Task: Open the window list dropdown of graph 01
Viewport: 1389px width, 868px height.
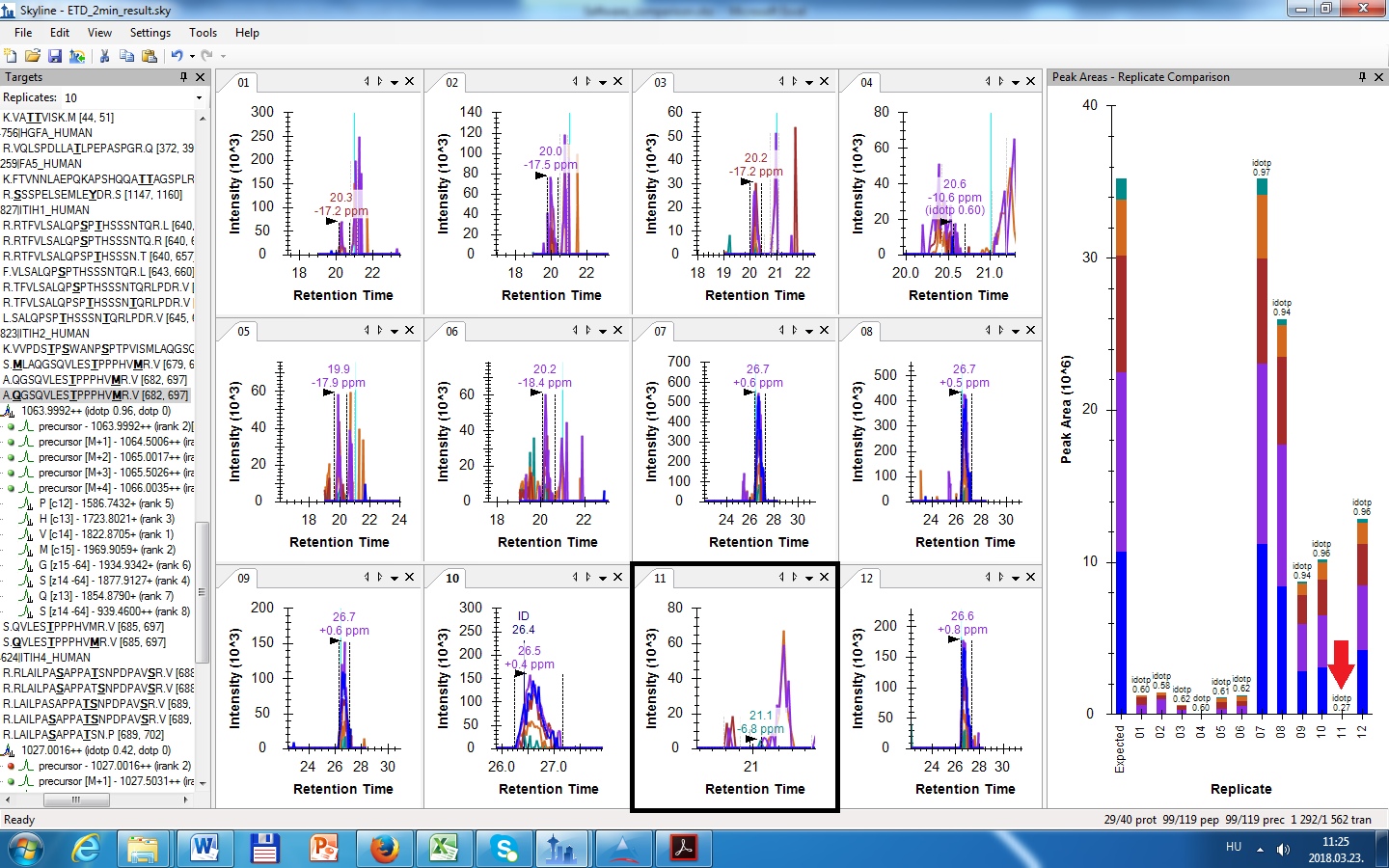Action: pos(395,82)
